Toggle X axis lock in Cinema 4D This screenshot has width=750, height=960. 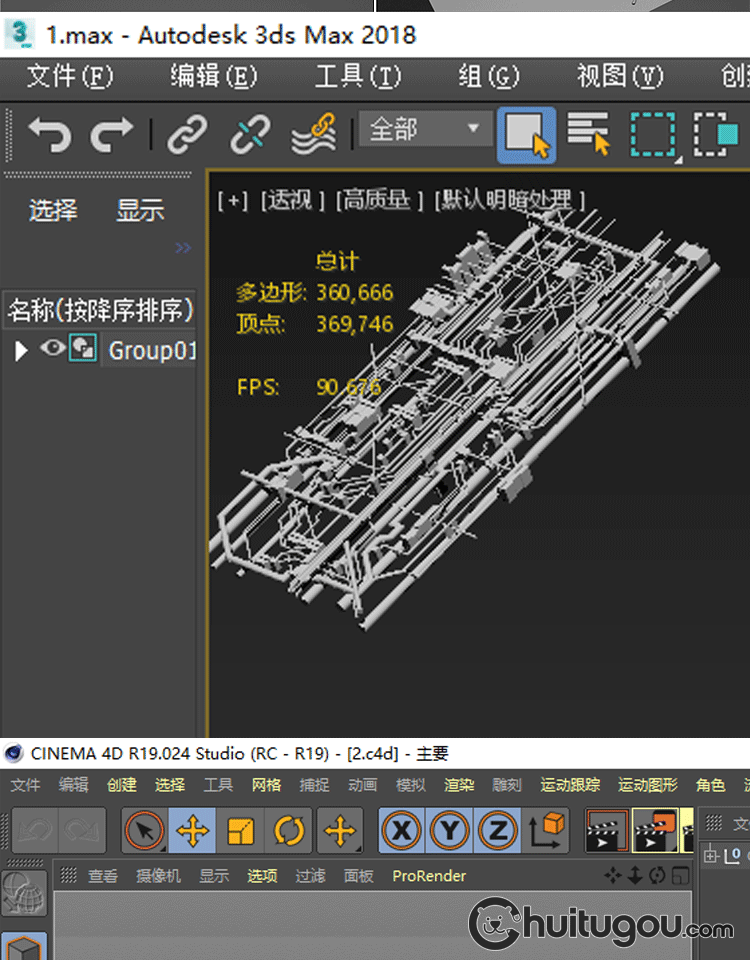click(402, 830)
